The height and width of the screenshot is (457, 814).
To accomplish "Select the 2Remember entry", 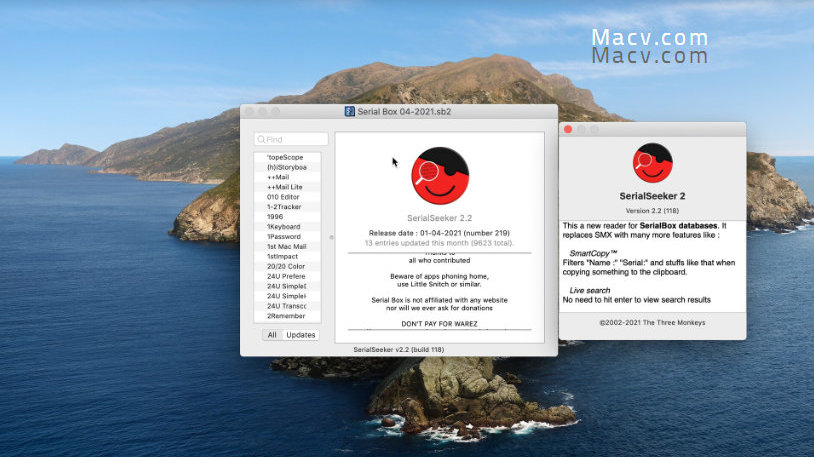I will 287,316.
